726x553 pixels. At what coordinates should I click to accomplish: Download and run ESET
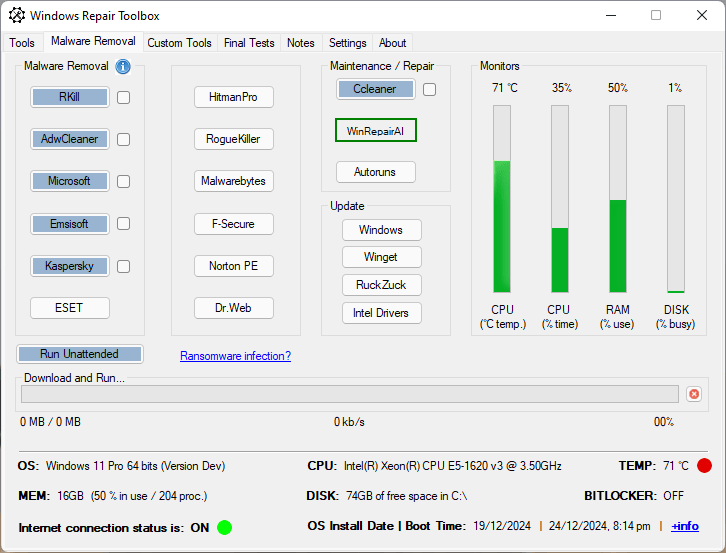tap(70, 308)
